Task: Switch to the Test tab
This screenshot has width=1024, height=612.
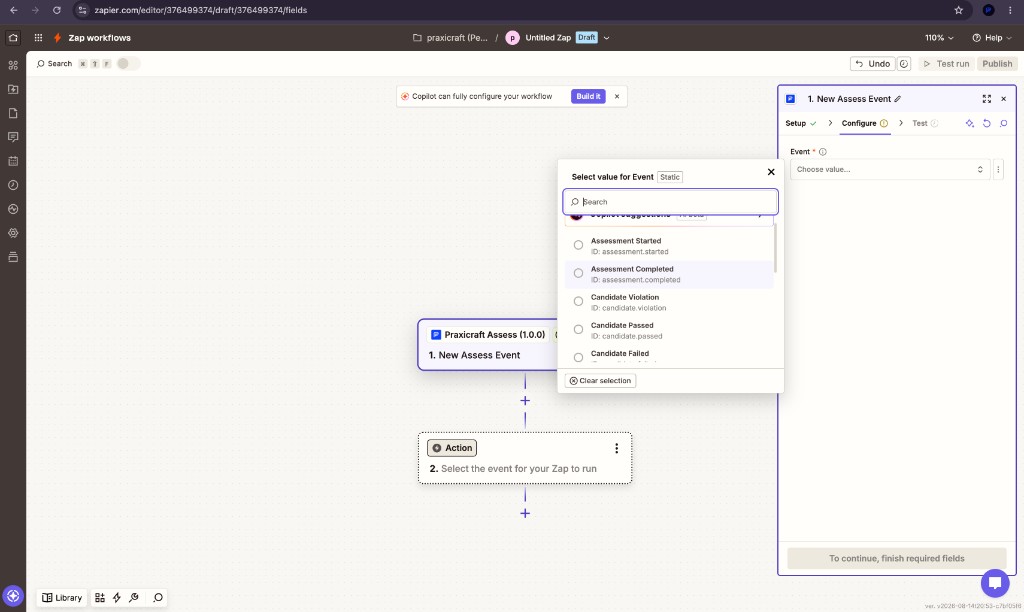Action: [925, 123]
